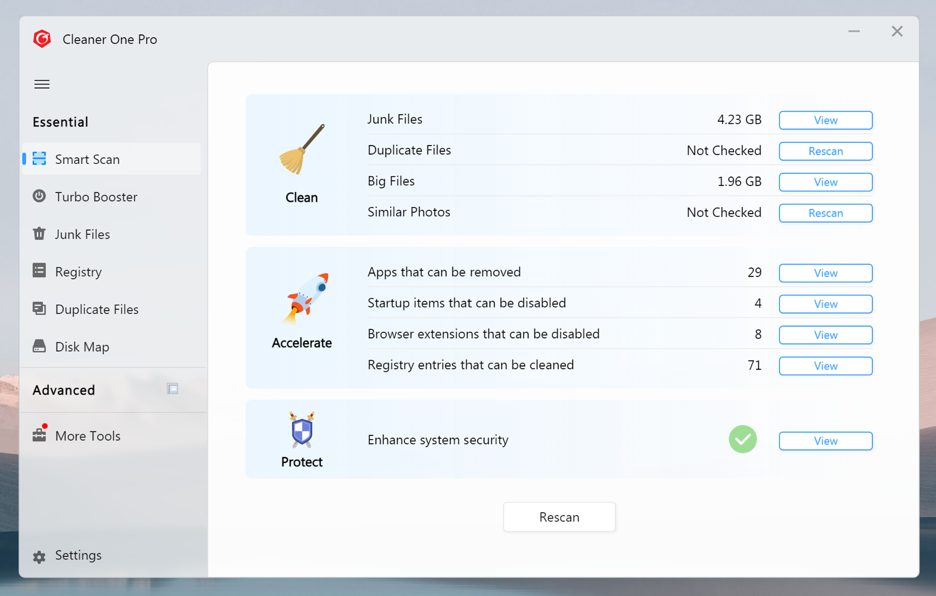Rescan Duplicate Files row

825,151
